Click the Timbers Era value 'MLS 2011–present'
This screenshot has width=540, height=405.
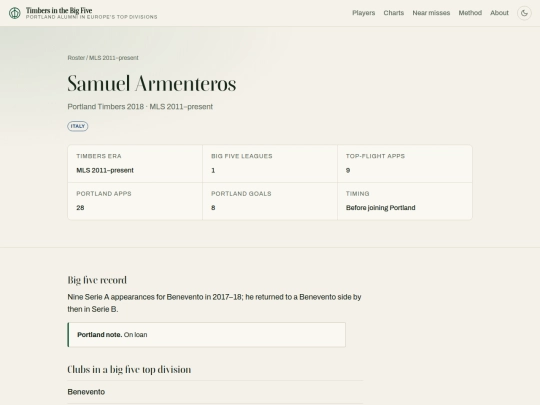point(105,170)
